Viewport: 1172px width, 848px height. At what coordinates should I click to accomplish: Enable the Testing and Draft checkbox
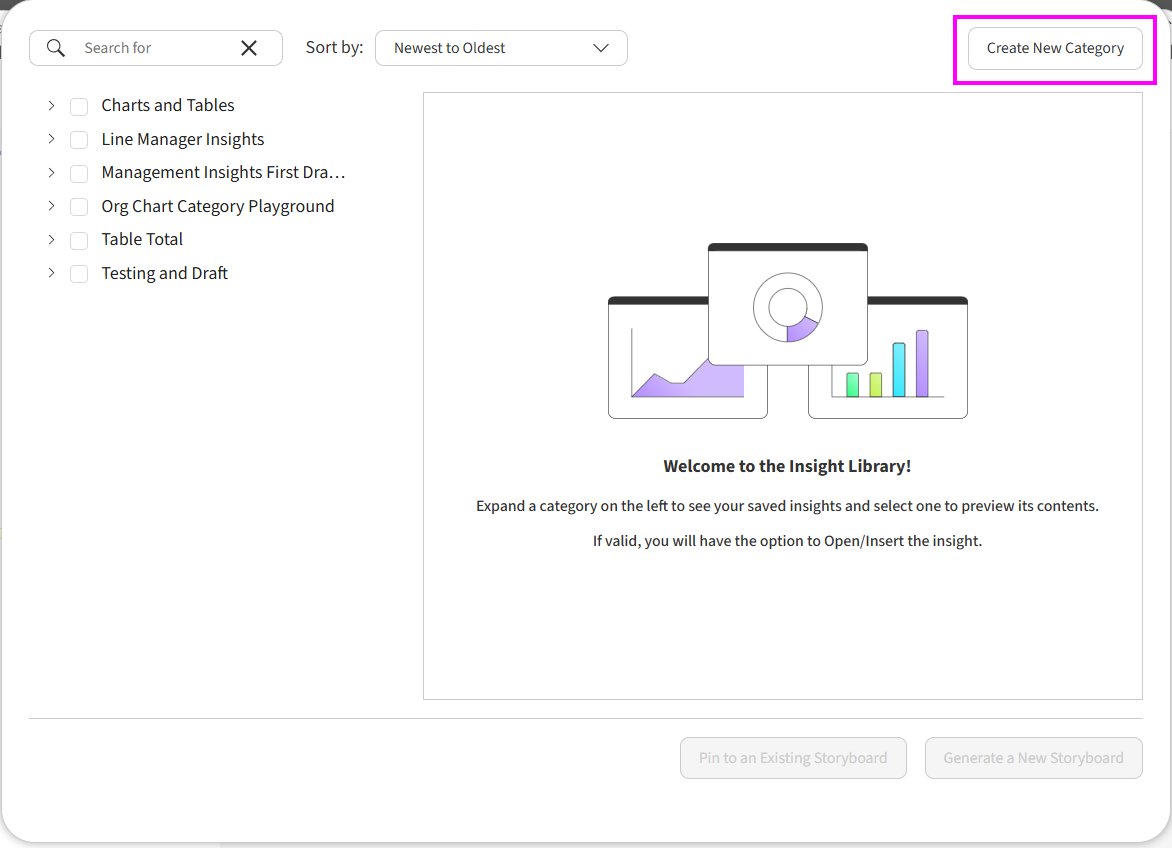click(x=79, y=274)
